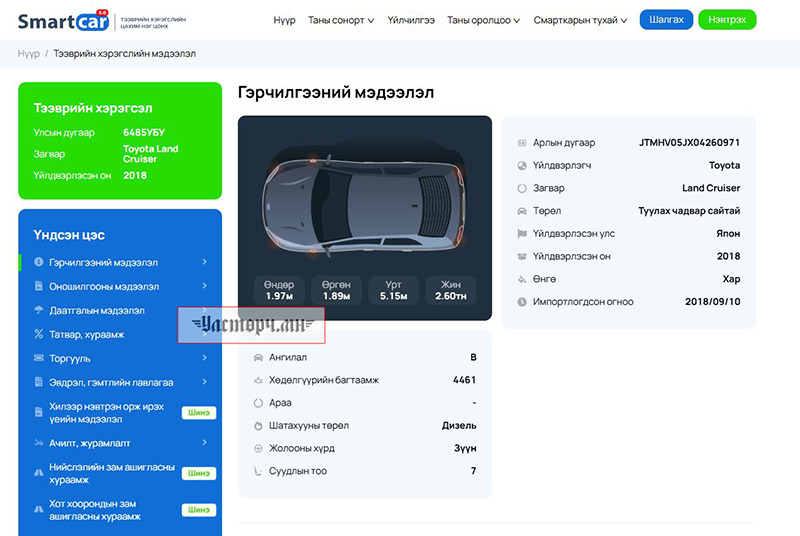Click the umbrella icon for Даатгалын мэдээлэл
Image resolution: width=800 pixels, height=536 pixels.
39,310
